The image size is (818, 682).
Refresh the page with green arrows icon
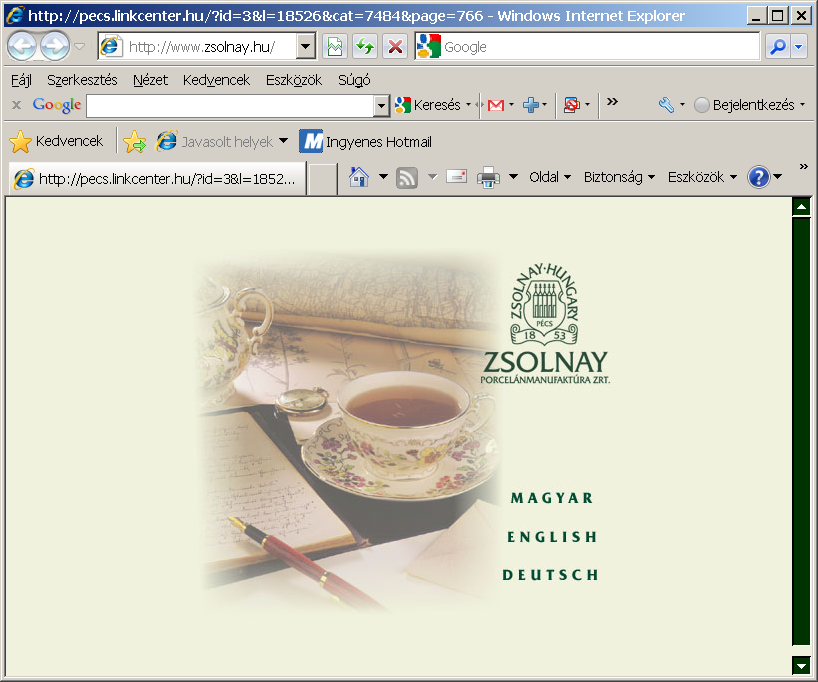click(x=365, y=47)
